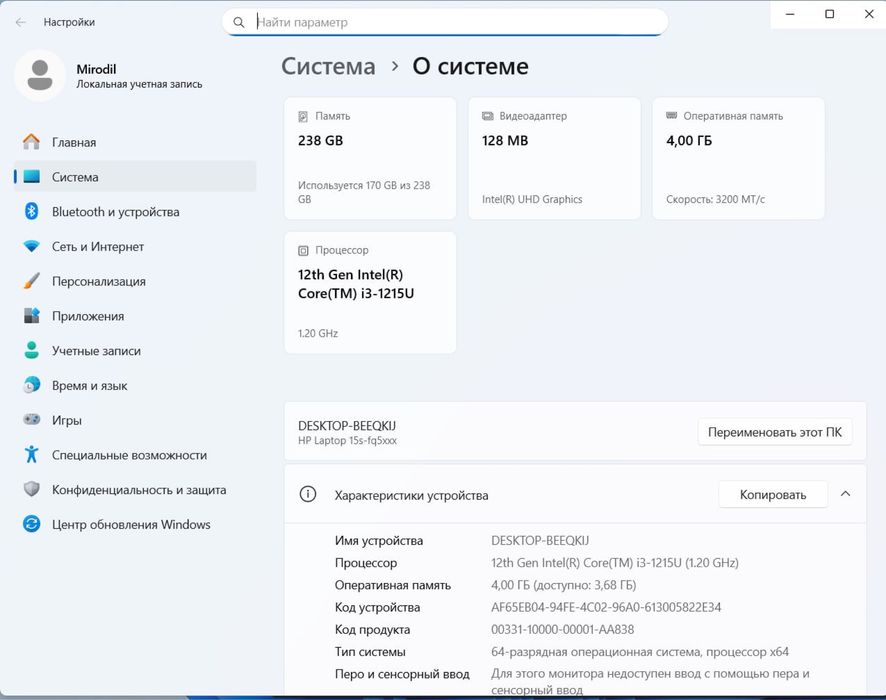Click Копировать button for device specs

[772, 495]
